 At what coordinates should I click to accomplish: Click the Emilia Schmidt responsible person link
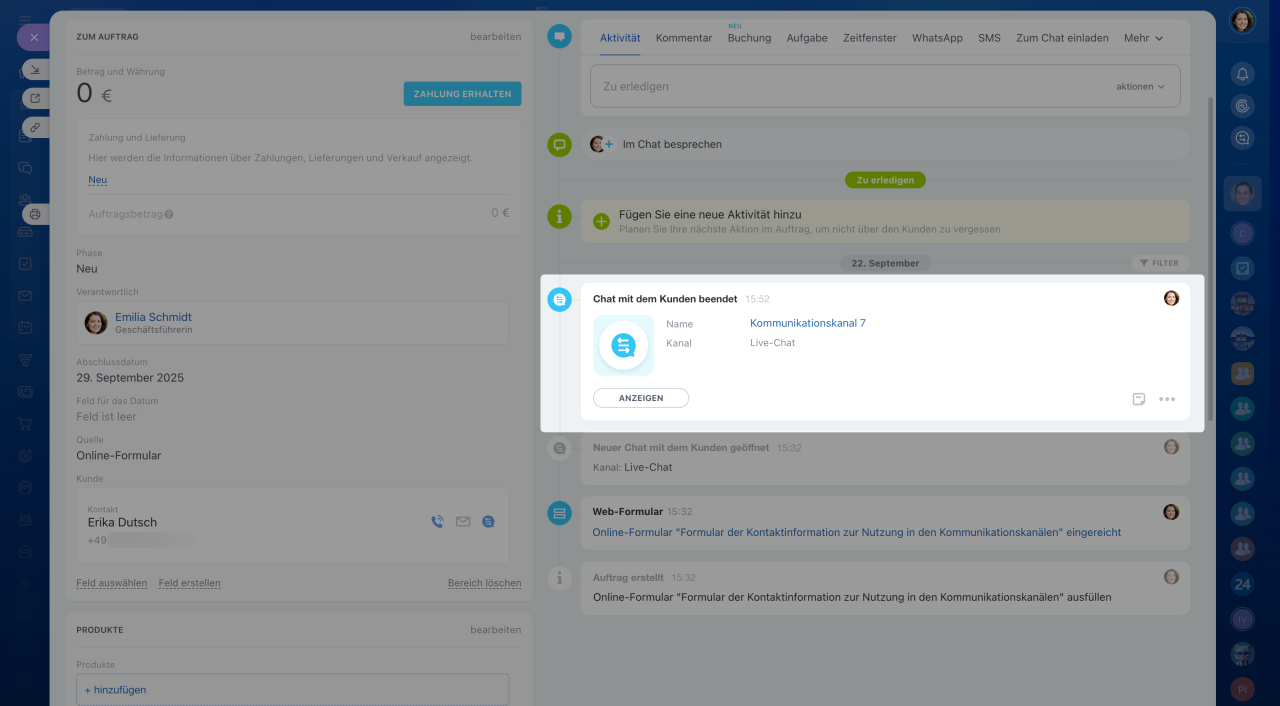[x=153, y=317]
